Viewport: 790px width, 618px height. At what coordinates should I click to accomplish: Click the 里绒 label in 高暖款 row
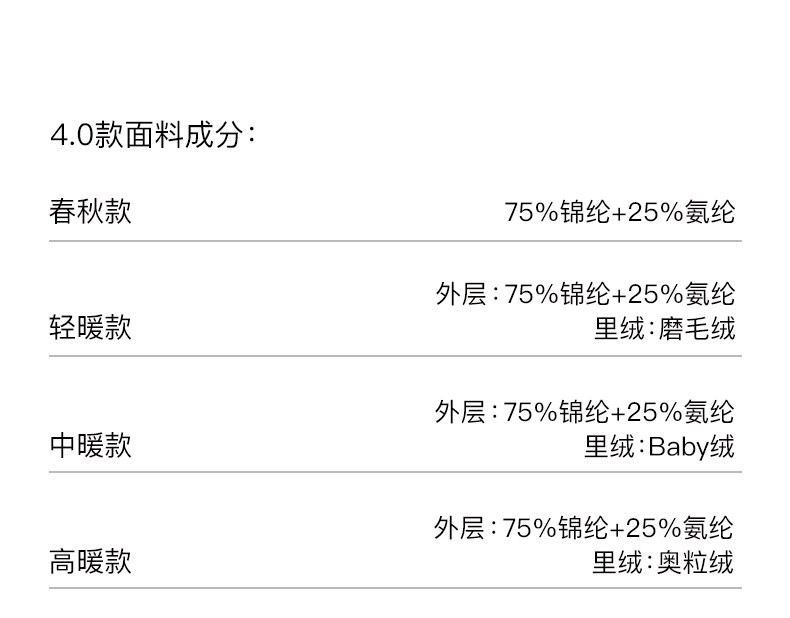pyautogui.click(x=617, y=563)
